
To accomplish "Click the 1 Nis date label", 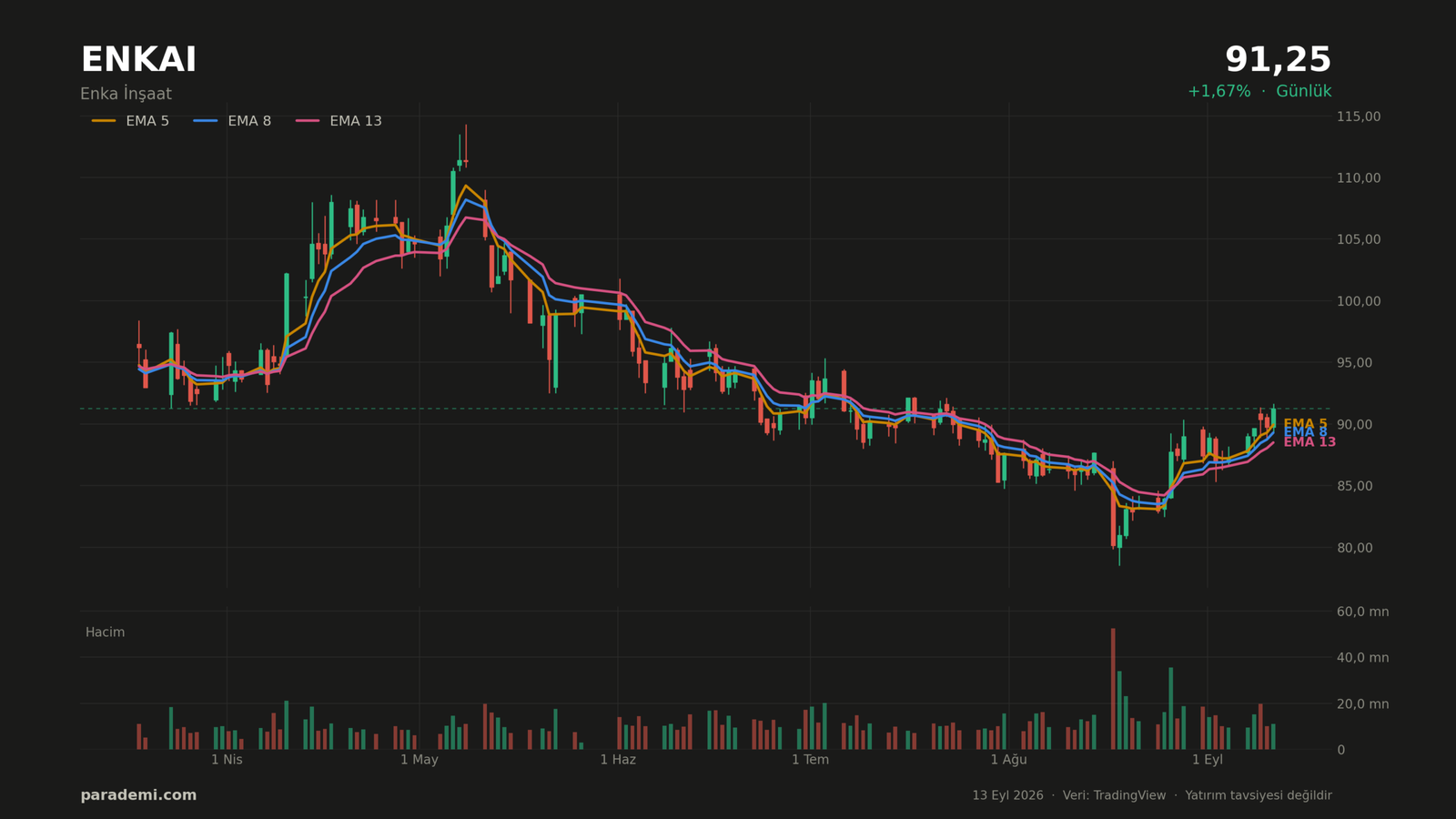I will tap(227, 760).
